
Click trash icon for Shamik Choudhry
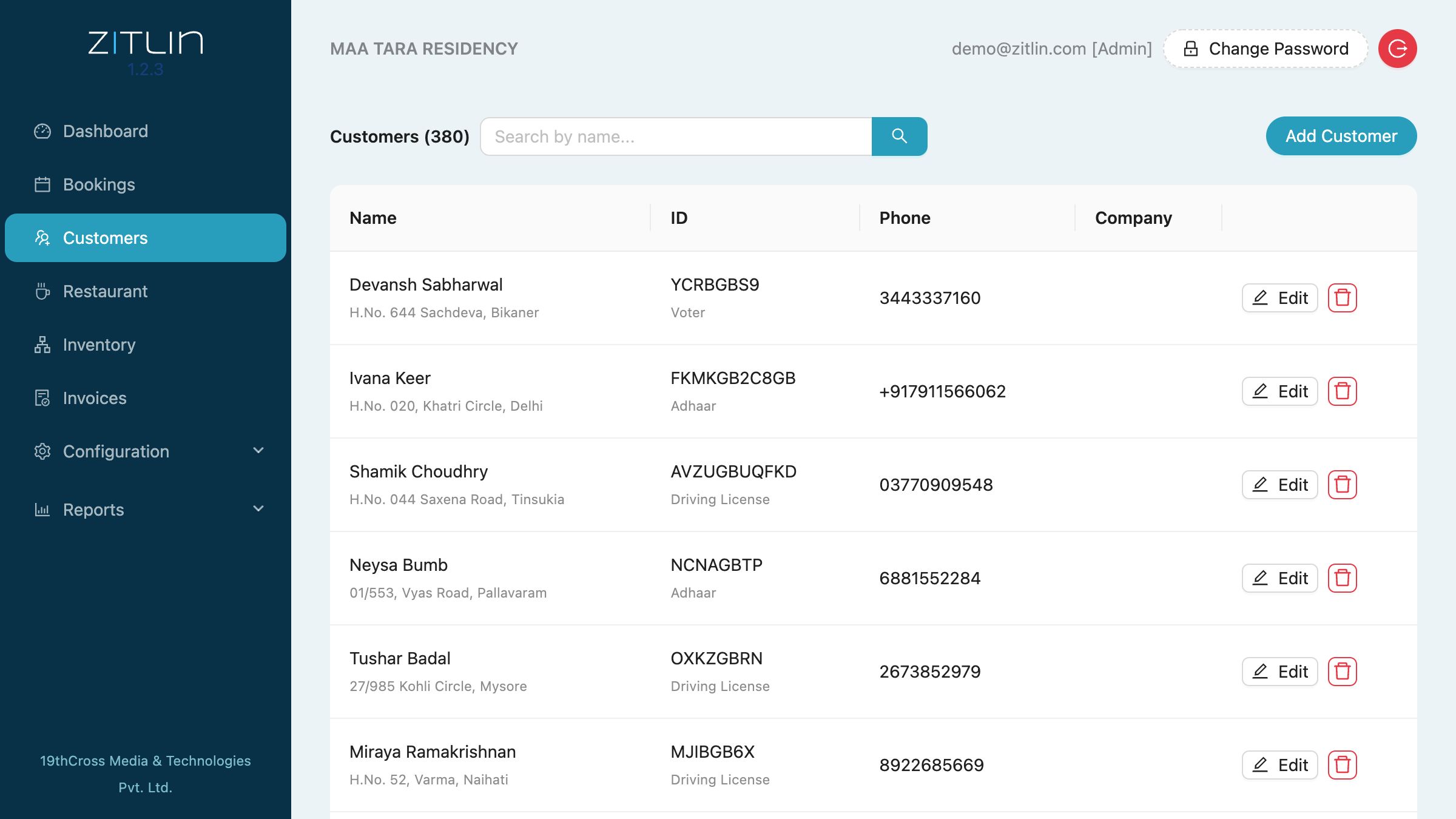(1342, 485)
